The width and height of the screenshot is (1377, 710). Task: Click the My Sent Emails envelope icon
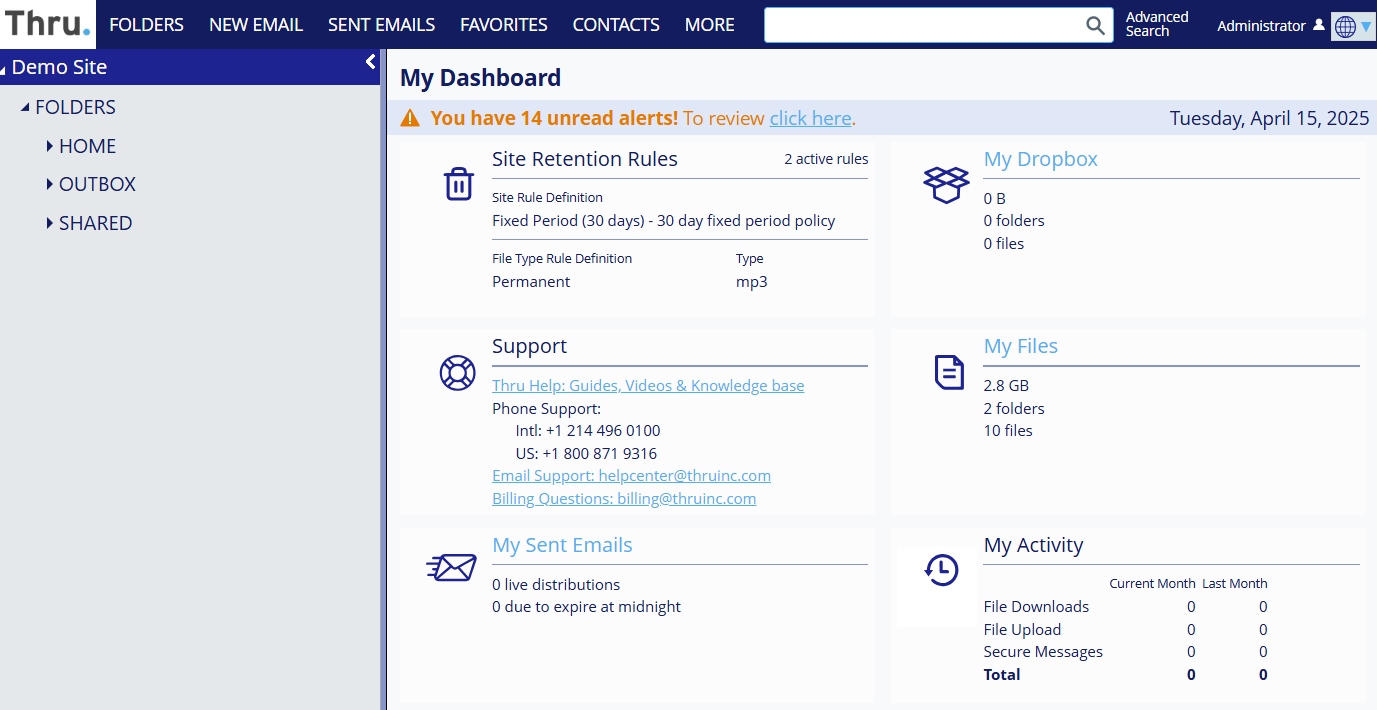coord(451,568)
